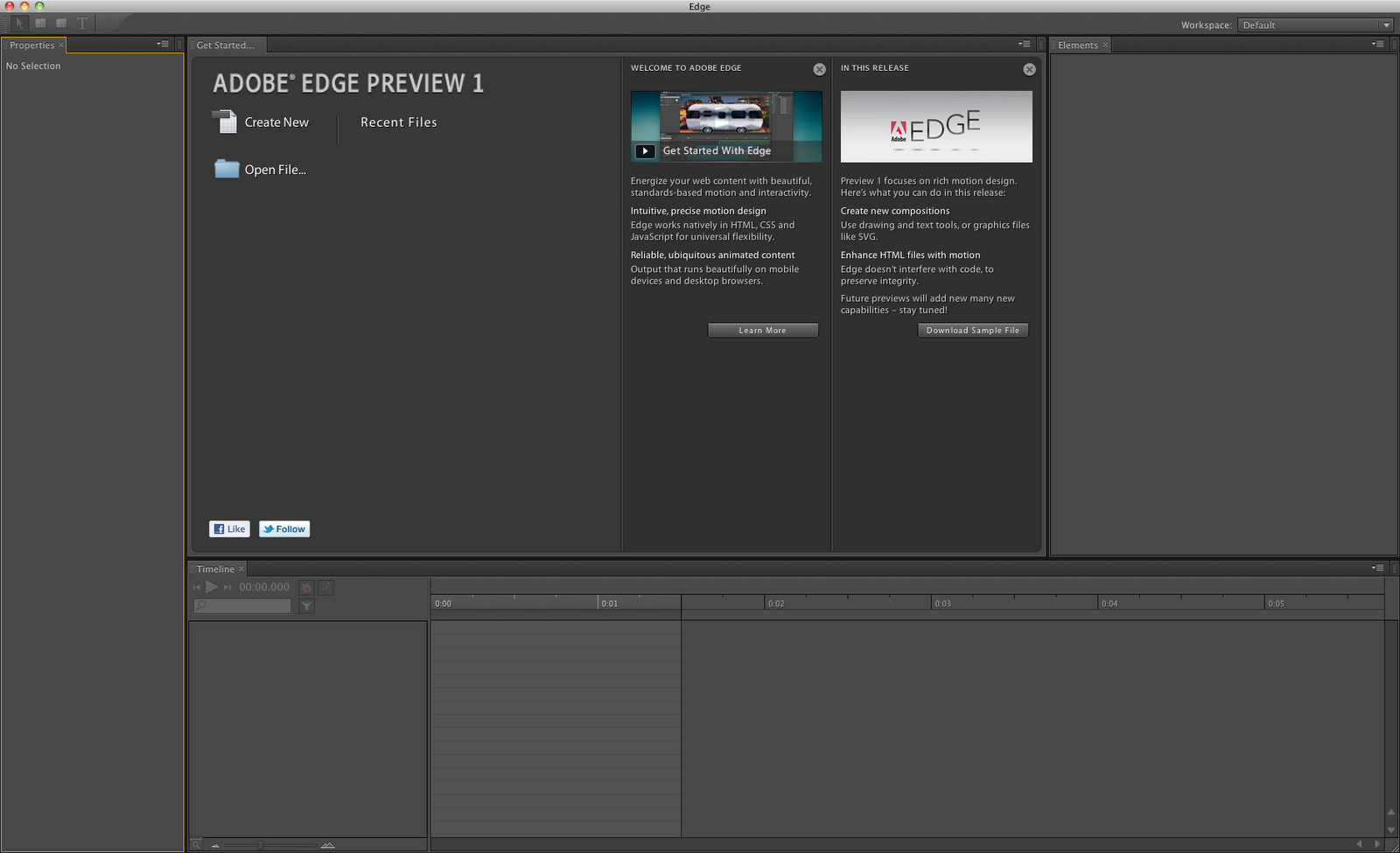Click the Download Sample File button
The width and height of the screenshot is (1400, 853).
972,331
